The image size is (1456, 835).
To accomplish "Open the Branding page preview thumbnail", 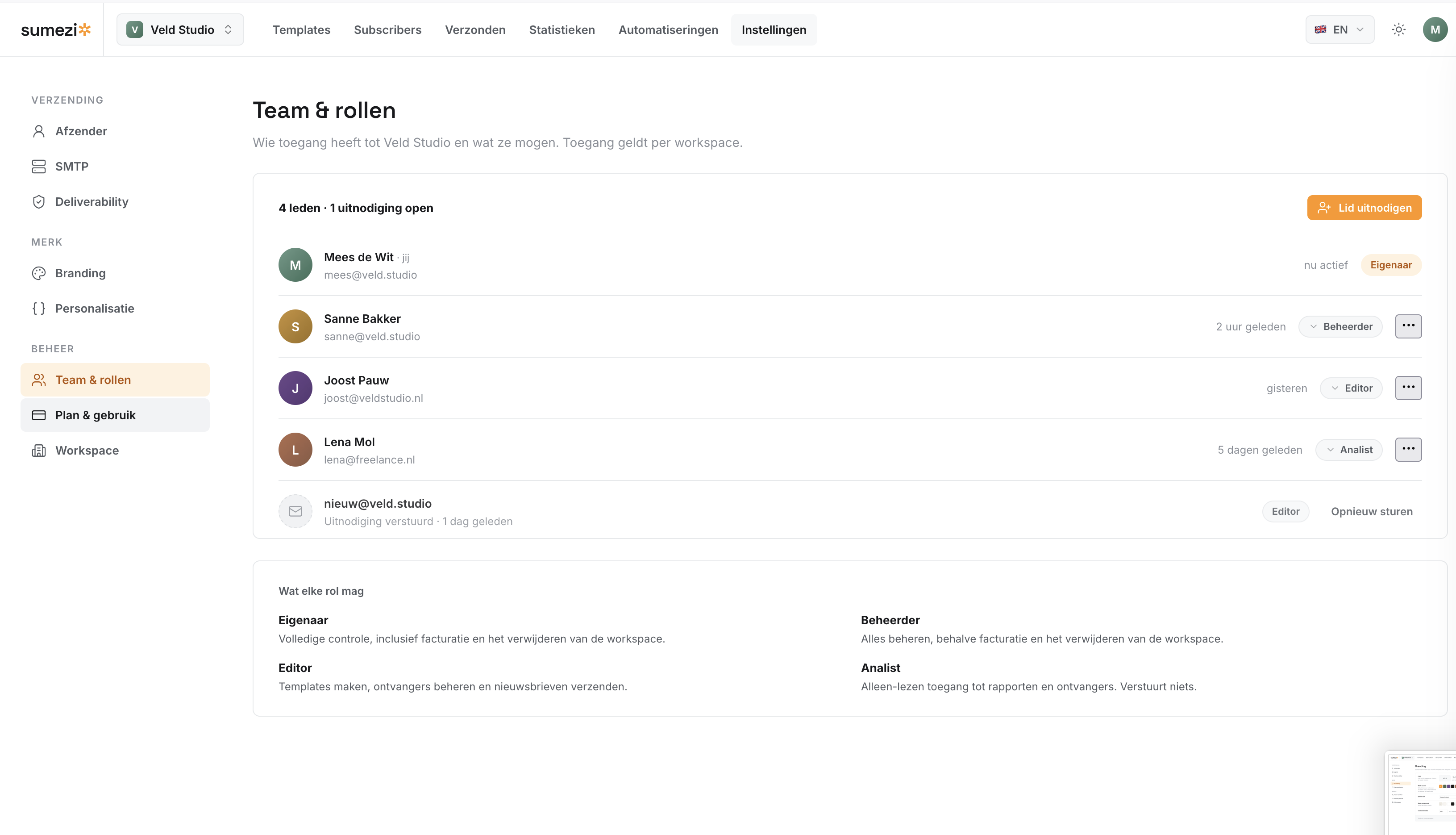I will point(1421,793).
